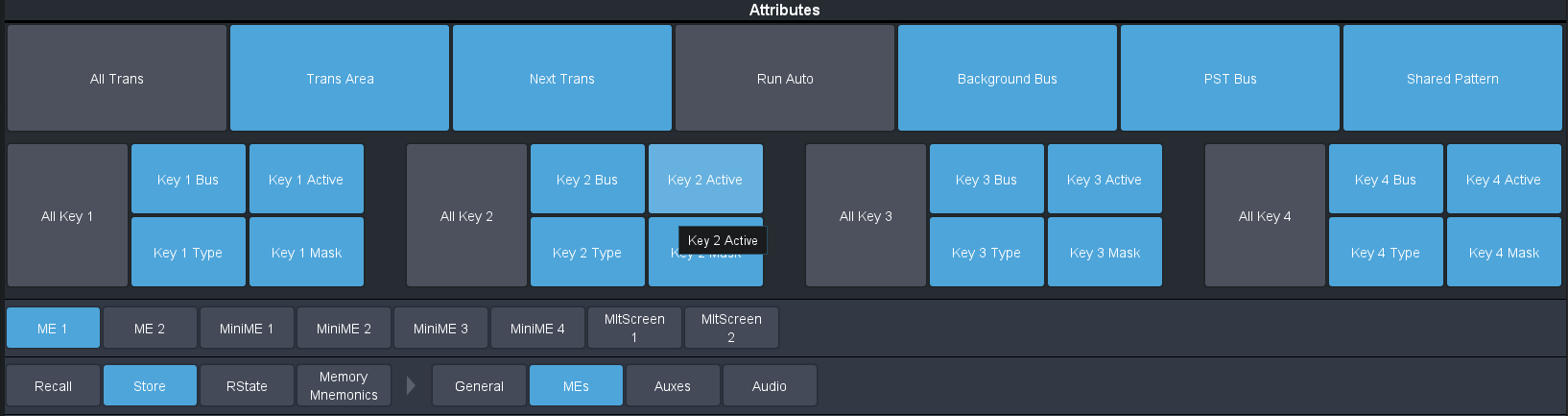Enable the All Trans attribute
The height and width of the screenshot is (416, 1568).
116,78
